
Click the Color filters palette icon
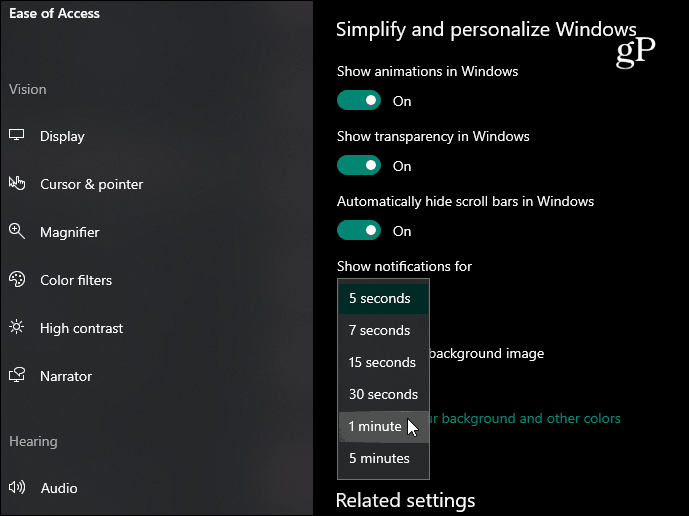17,279
